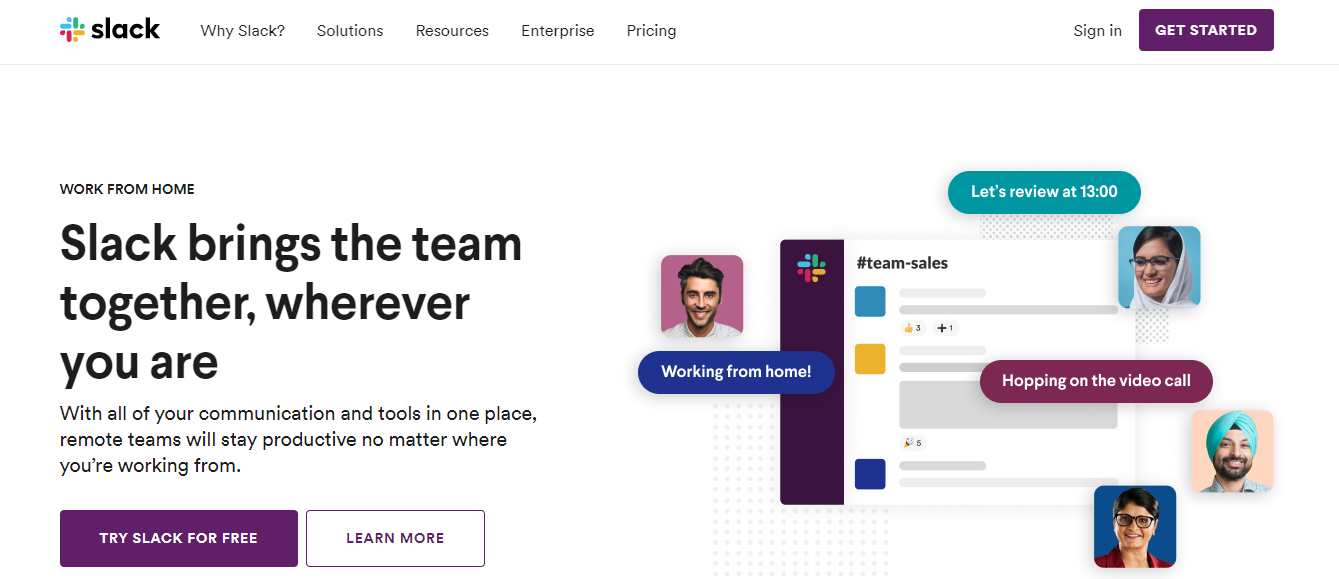Click the blue avatar square in channel
This screenshot has width=1339, height=579.
[870, 302]
